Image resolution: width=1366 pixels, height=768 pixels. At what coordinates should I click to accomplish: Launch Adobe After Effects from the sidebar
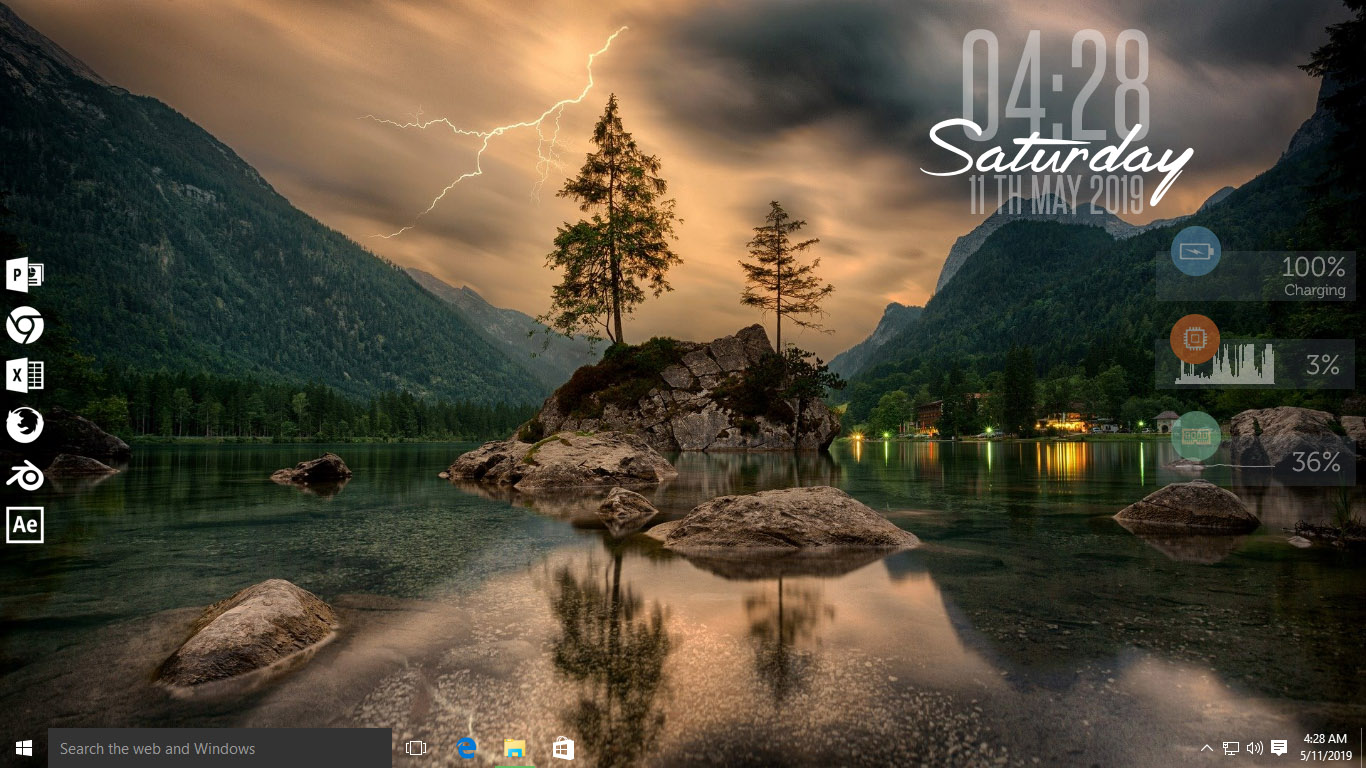(x=25, y=524)
